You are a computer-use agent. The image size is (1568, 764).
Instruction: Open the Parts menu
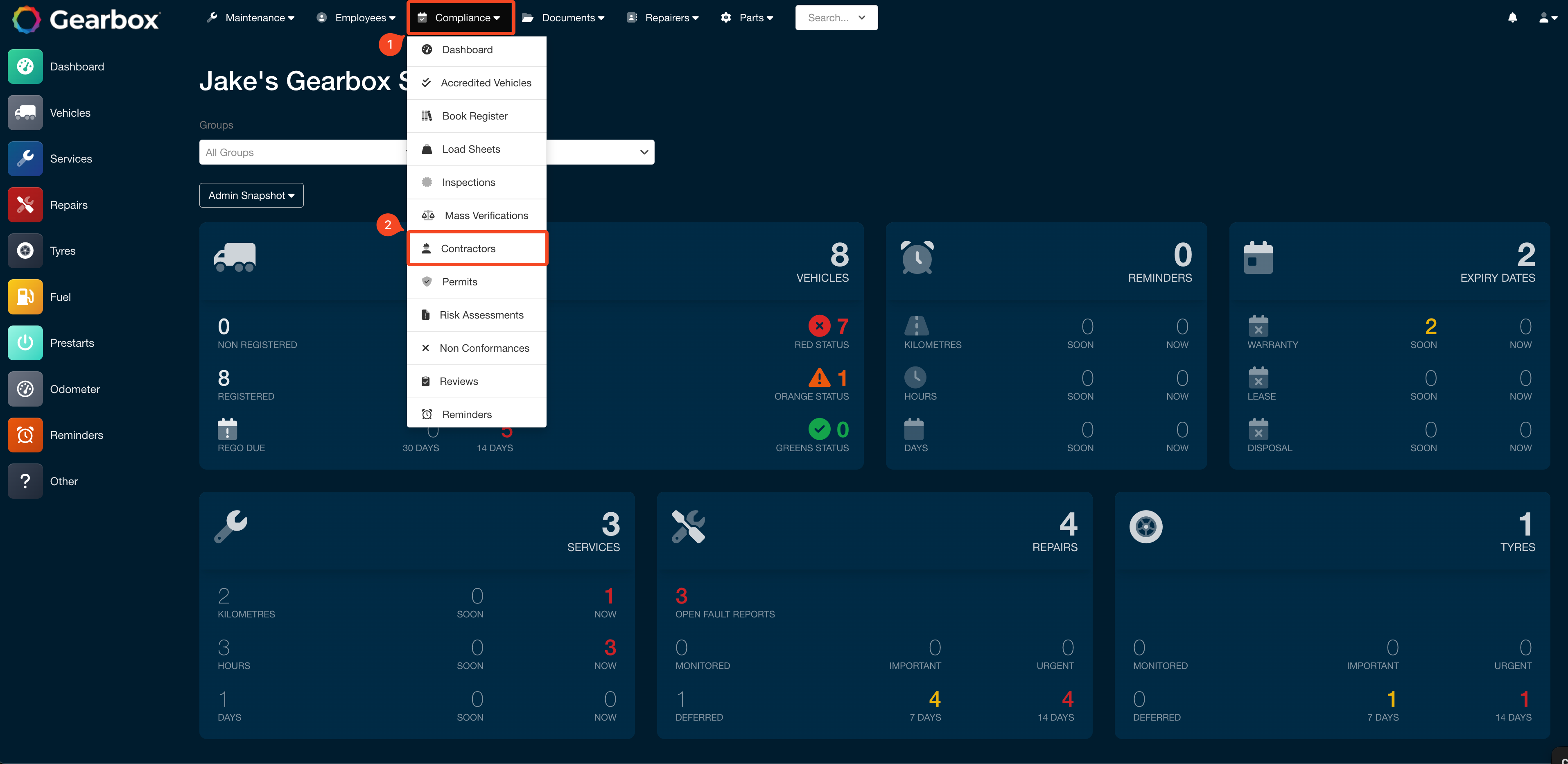(x=747, y=18)
